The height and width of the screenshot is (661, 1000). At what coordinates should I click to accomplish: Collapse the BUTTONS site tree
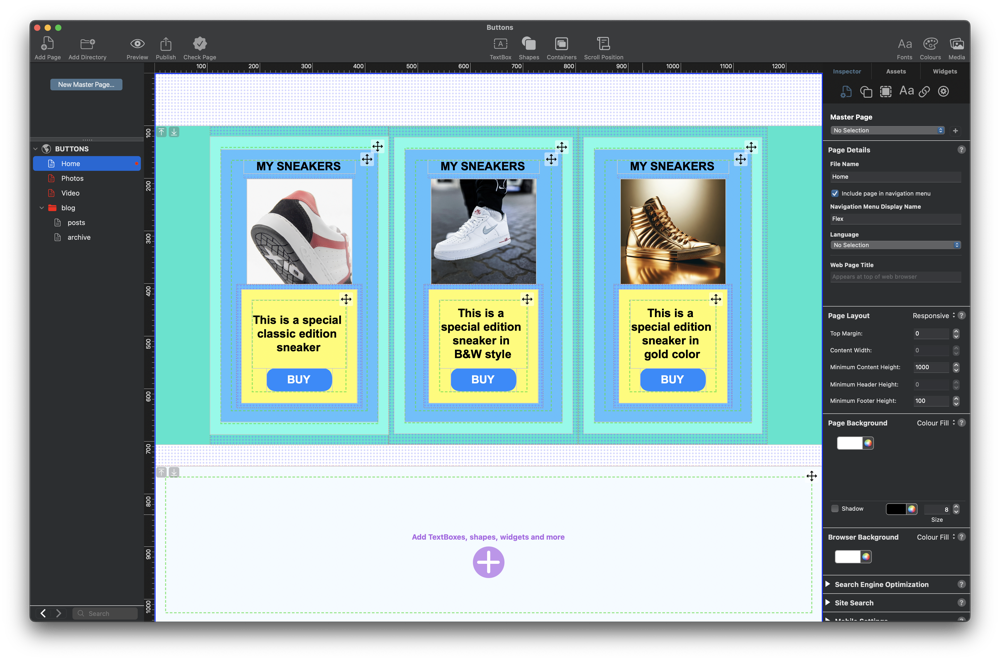point(36,149)
